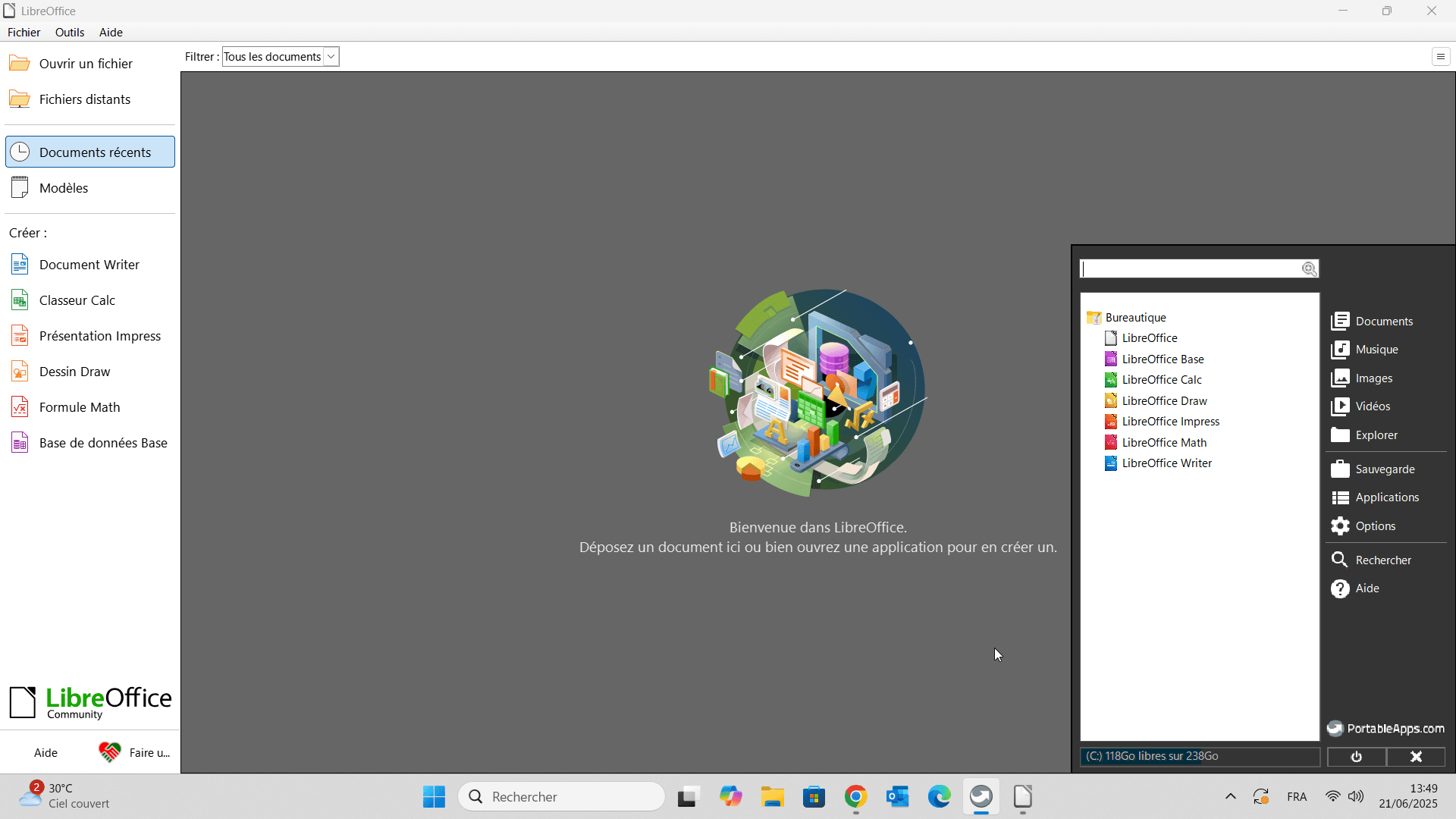Click the FRA language indicator
The height and width of the screenshot is (819, 1456).
point(1297,796)
